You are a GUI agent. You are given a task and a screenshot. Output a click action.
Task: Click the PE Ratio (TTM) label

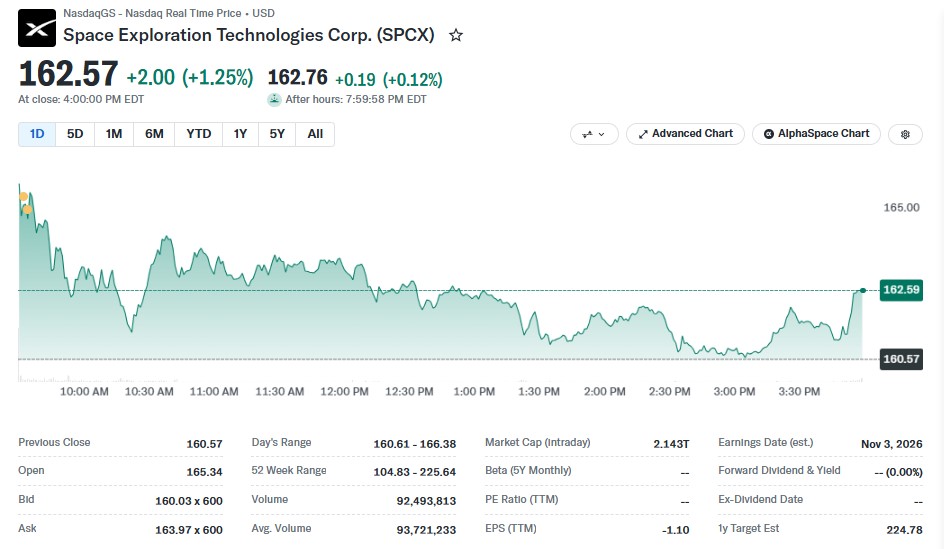[x=521, y=500]
